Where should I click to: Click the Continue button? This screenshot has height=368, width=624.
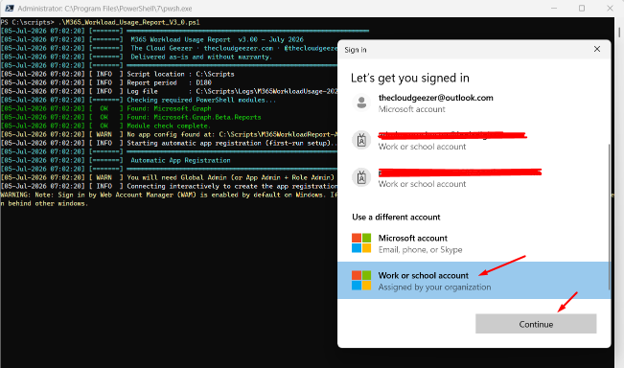536,324
